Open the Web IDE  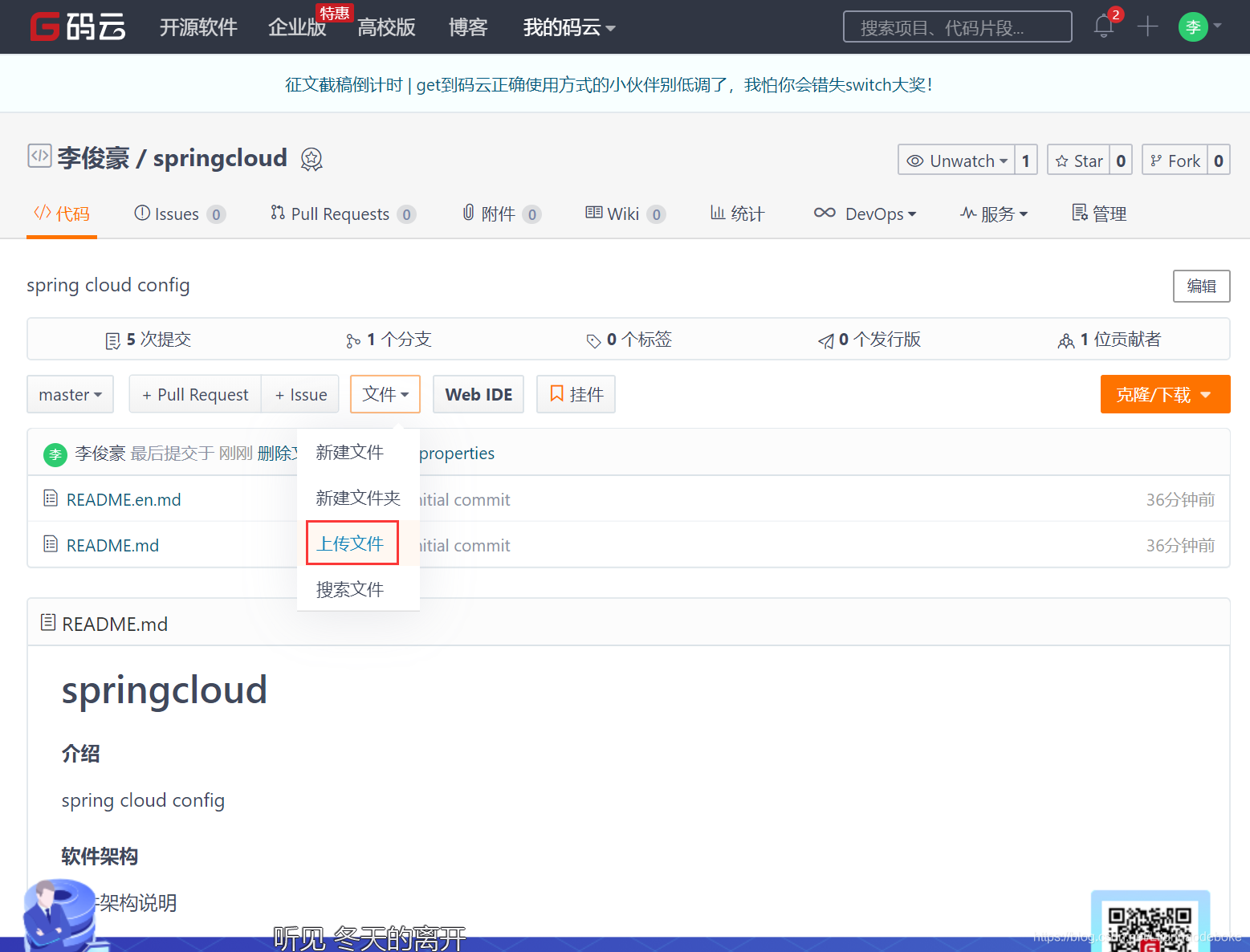(478, 394)
